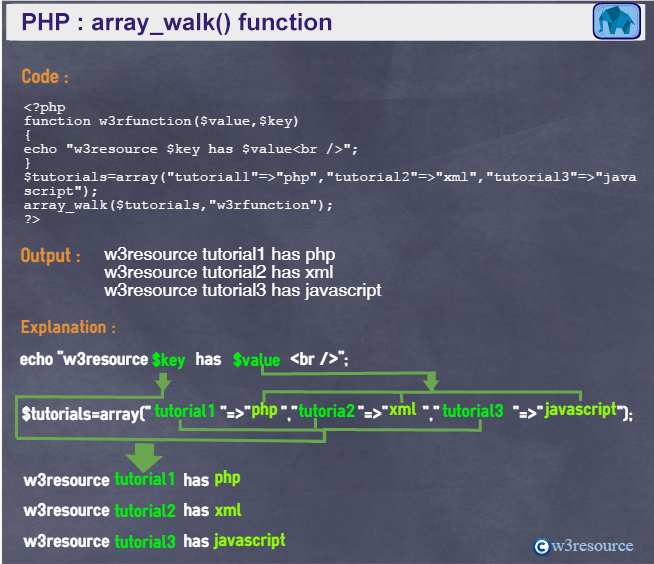Click the w3resource watermark text at bottom right
The width and height of the screenshot is (654, 564).
click(x=592, y=546)
